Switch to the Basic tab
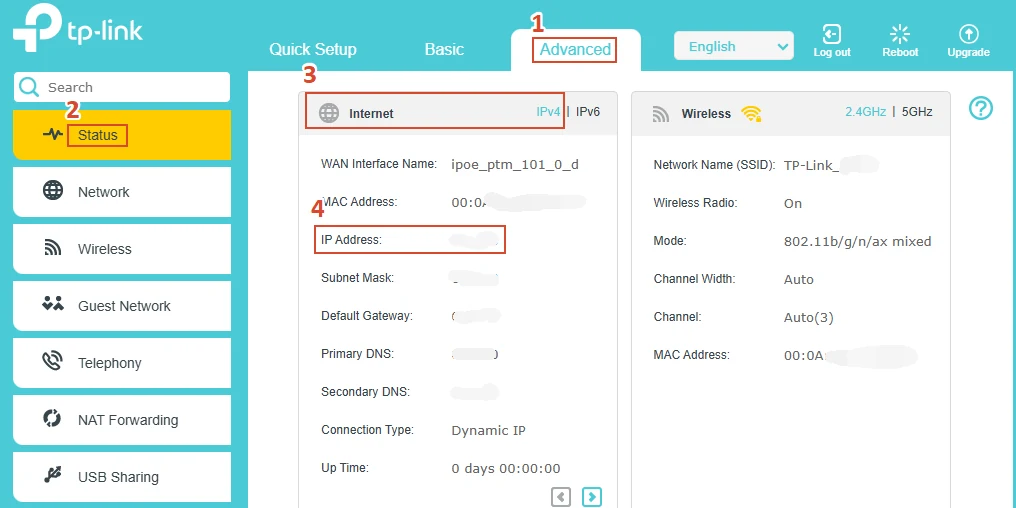The height and width of the screenshot is (508, 1016). pos(444,49)
